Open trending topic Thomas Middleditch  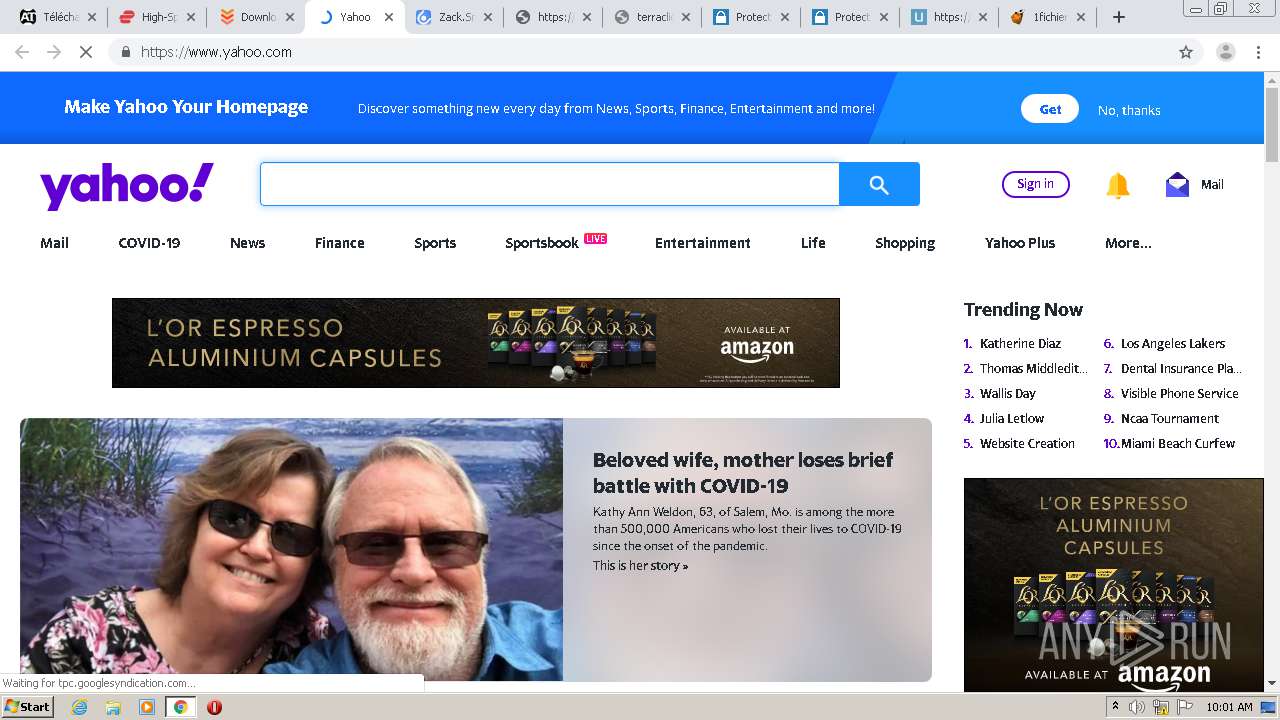[1033, 368]
